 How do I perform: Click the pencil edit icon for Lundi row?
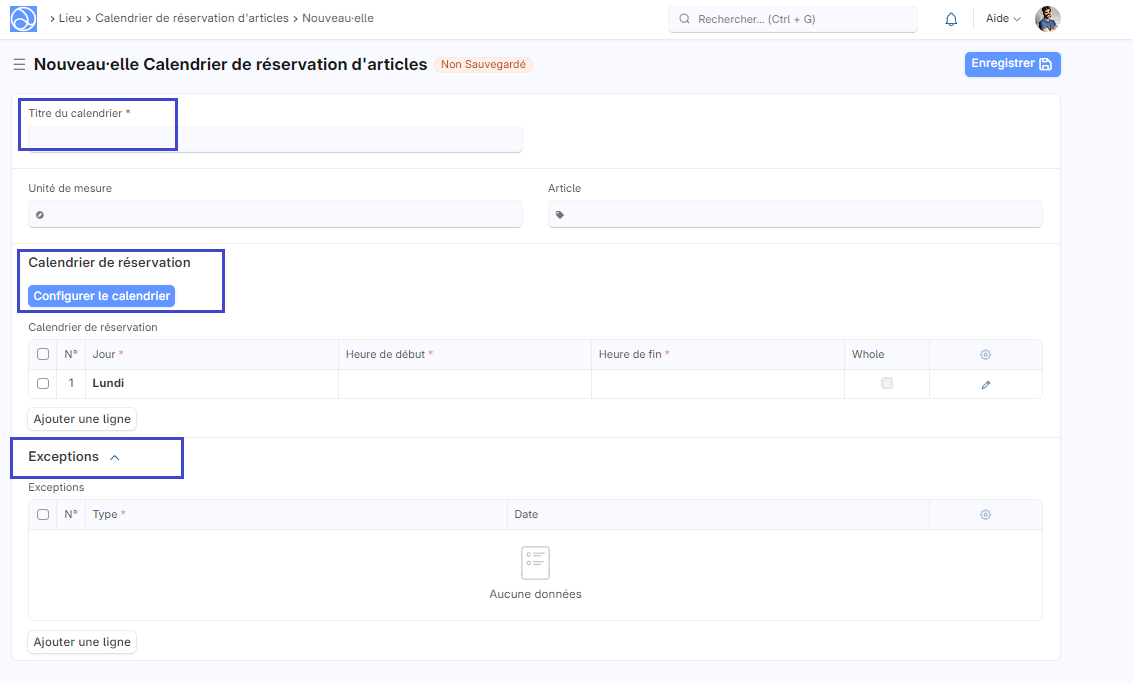985,384
